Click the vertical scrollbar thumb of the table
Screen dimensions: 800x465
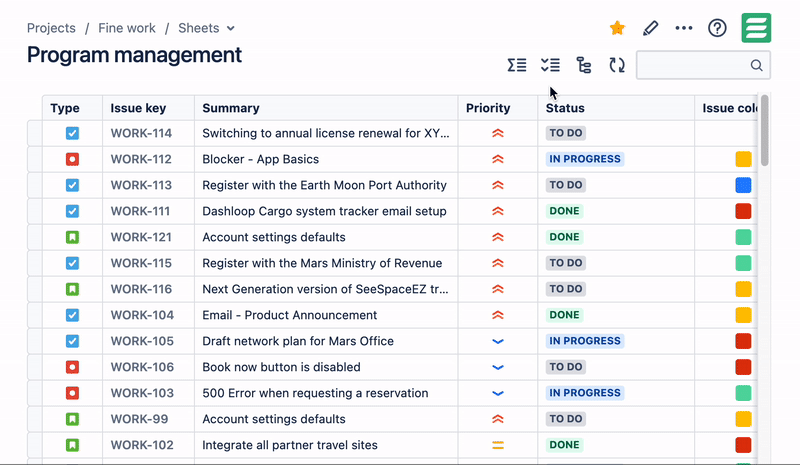coord(764,131)
